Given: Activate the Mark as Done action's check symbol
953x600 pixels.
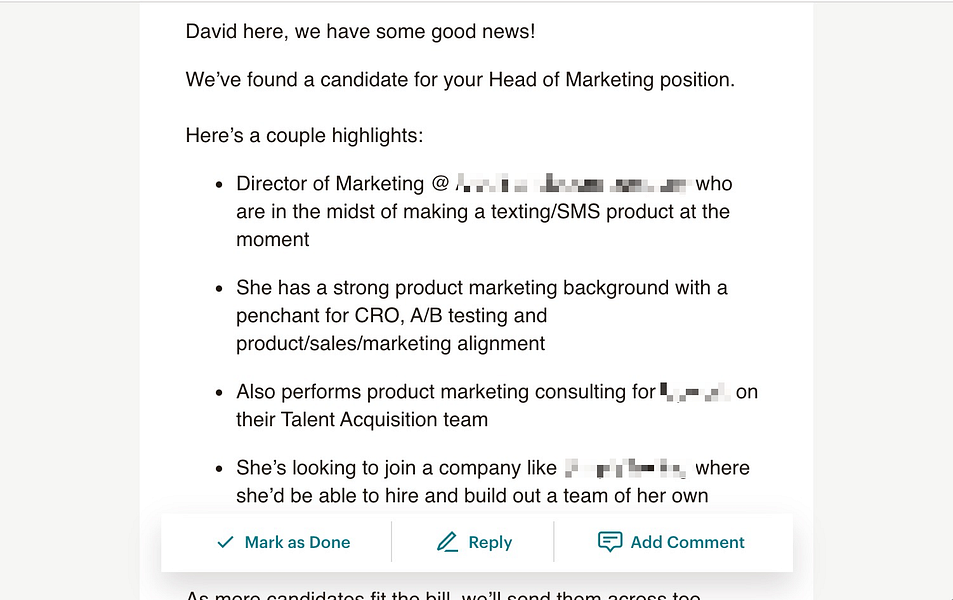Looking at the screenshot, I should tap(224, 542).
